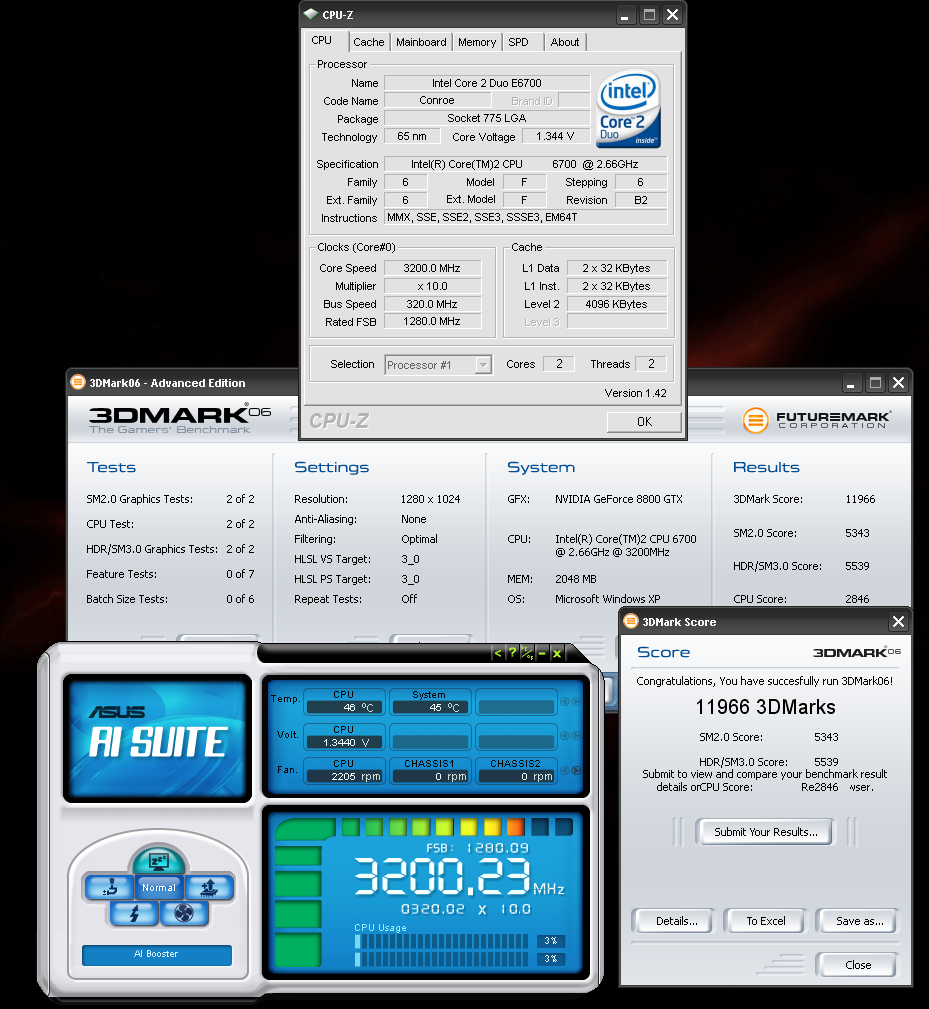This screenshot has height=1009, width=929.
Task: Click the Instructions field in CPU-Z
Action: tap(526, 218)
